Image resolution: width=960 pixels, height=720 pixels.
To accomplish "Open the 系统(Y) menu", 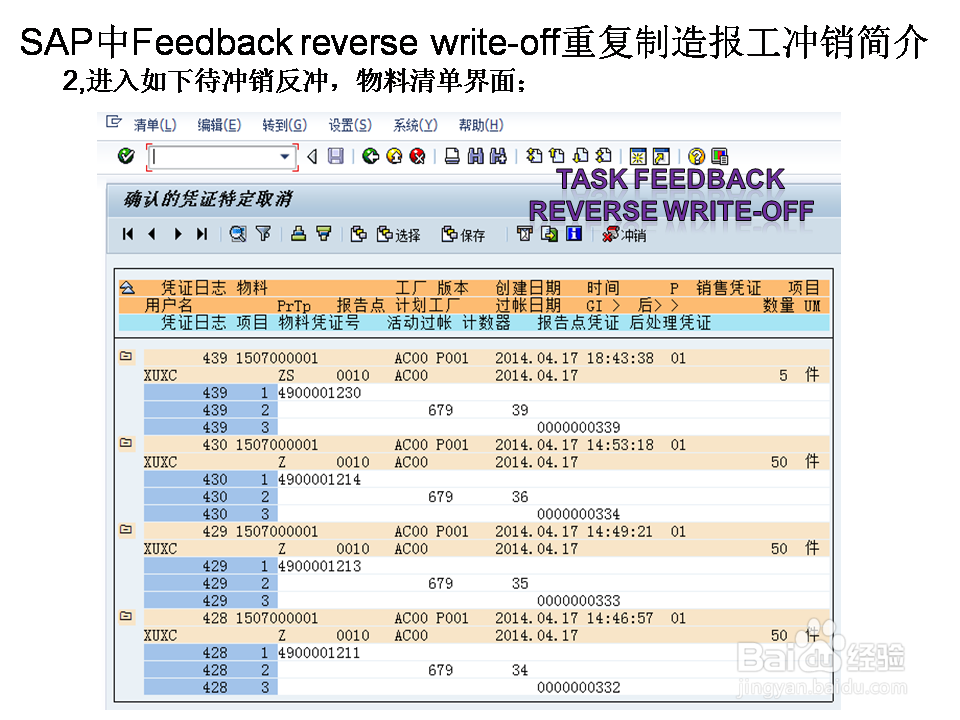I will coord(415,125).
